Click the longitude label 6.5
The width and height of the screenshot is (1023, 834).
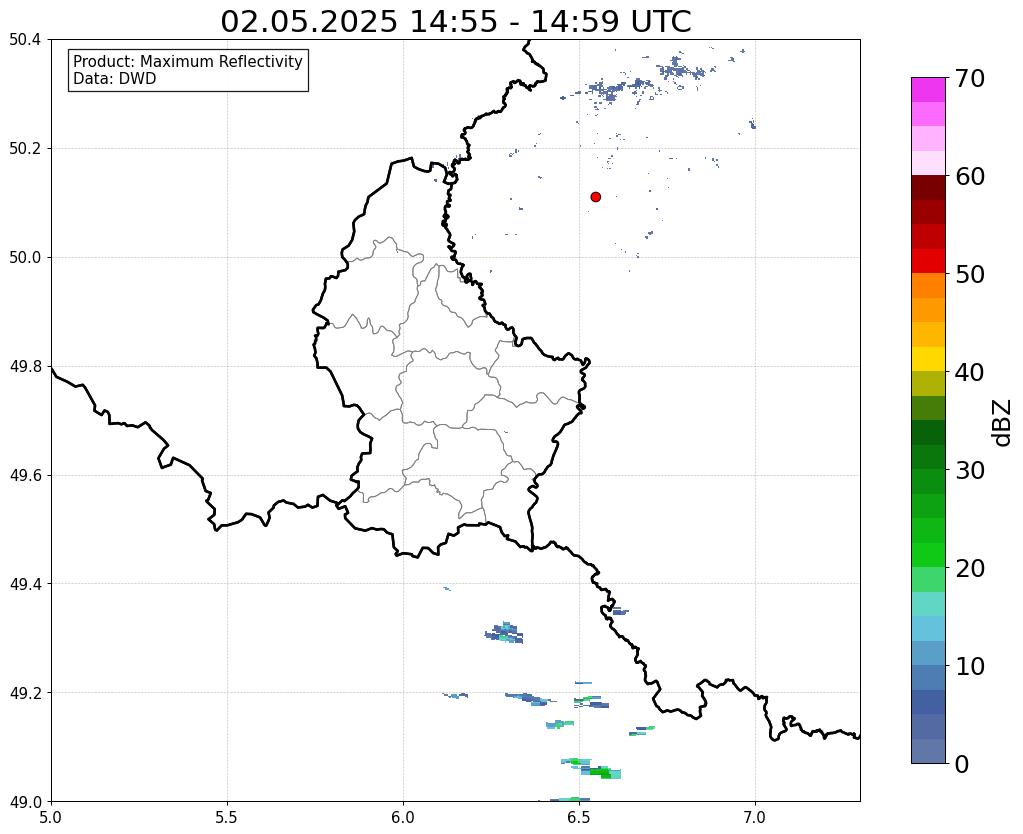click(579, 818)
